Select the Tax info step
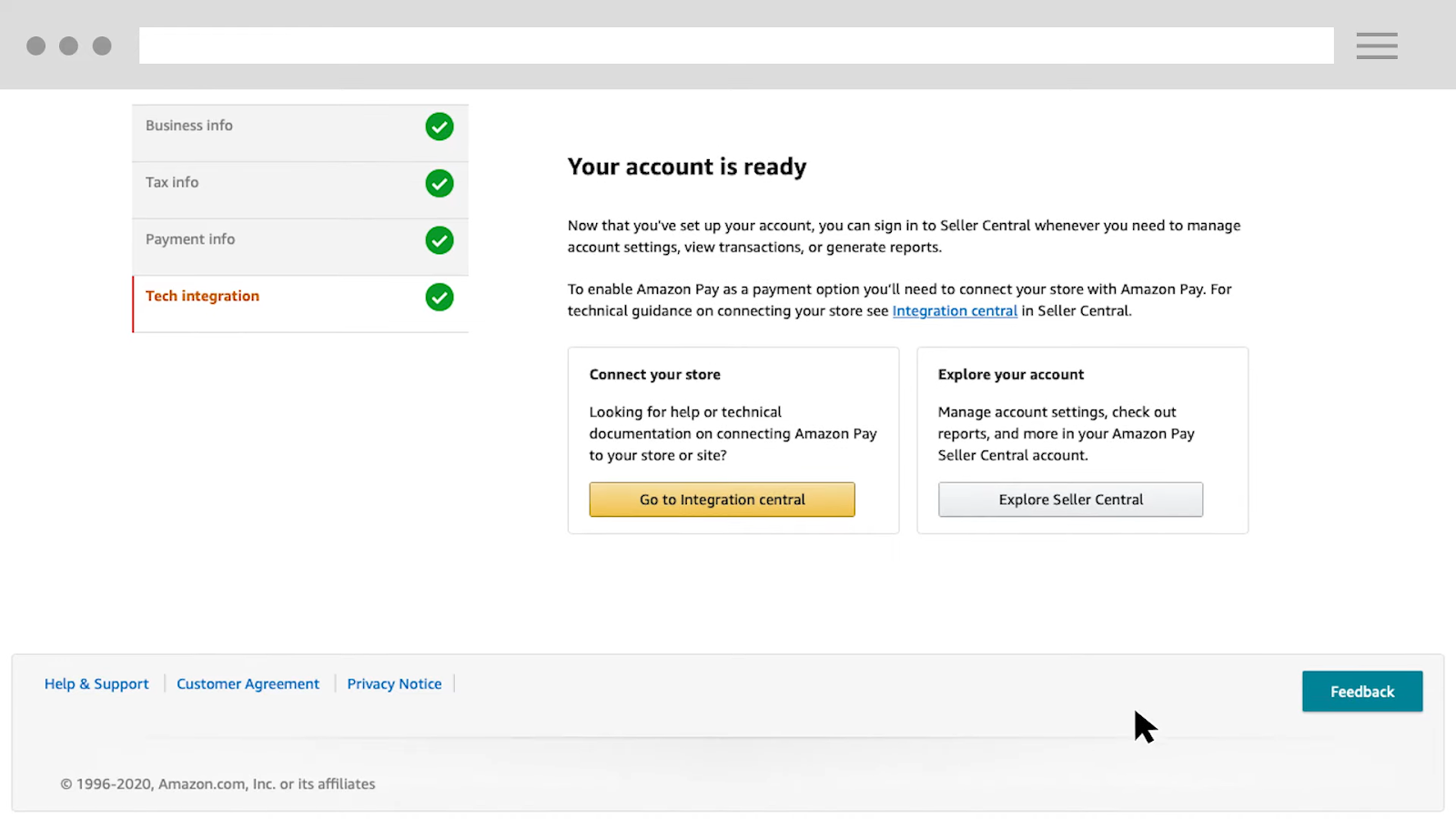The height and width of the screenshot is (819, 1456). (x=300, y=190)
